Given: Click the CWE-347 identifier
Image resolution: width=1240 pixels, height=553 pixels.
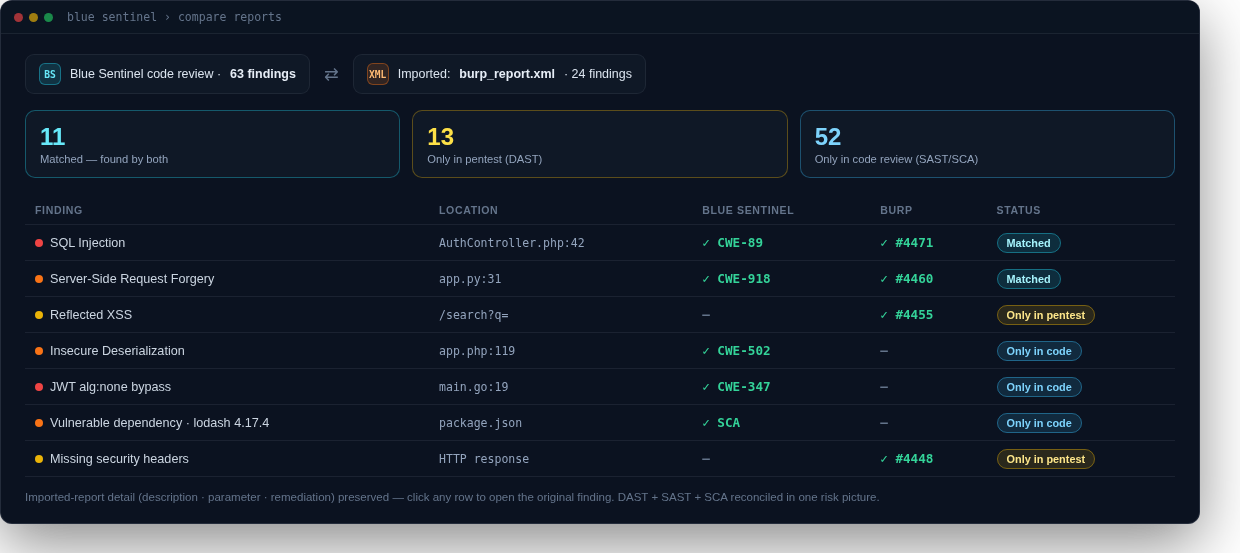Looking at the screenshot, I should (x=744, y=387).
